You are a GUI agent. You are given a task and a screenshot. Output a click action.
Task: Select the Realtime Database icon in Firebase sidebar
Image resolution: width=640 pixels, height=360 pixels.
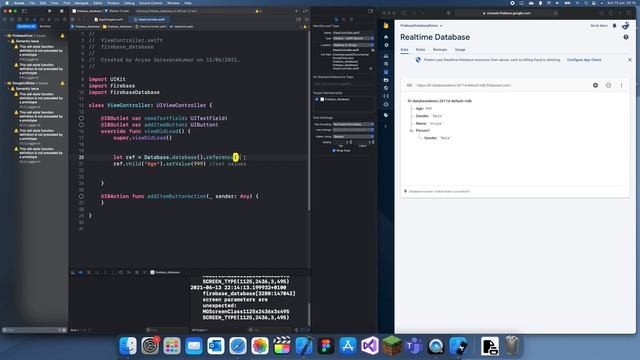coord(386,72)
